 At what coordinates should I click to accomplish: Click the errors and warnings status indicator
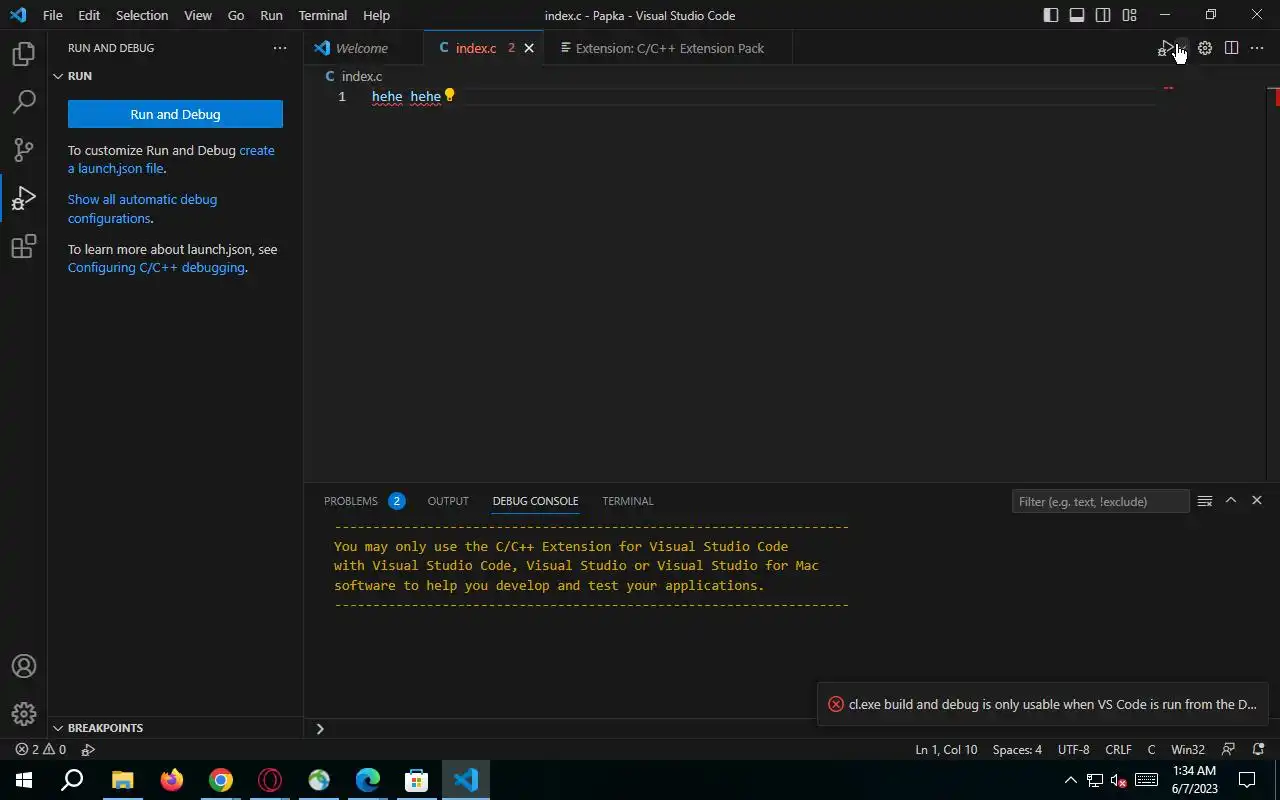click(x=41, y=749)
